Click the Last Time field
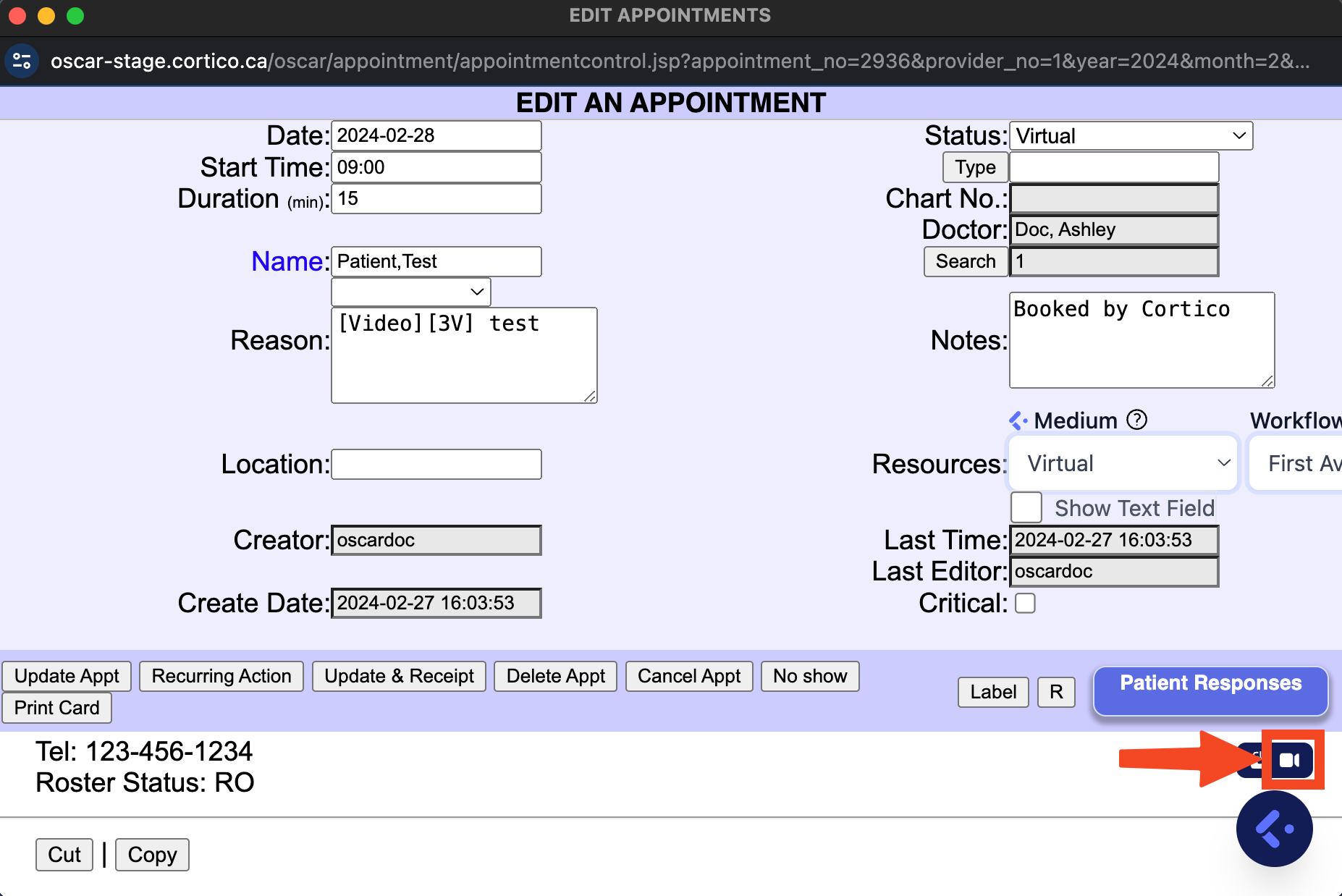Viewport: 1342px width, 896px height. pyautogui.click(x=1114, y=540)
